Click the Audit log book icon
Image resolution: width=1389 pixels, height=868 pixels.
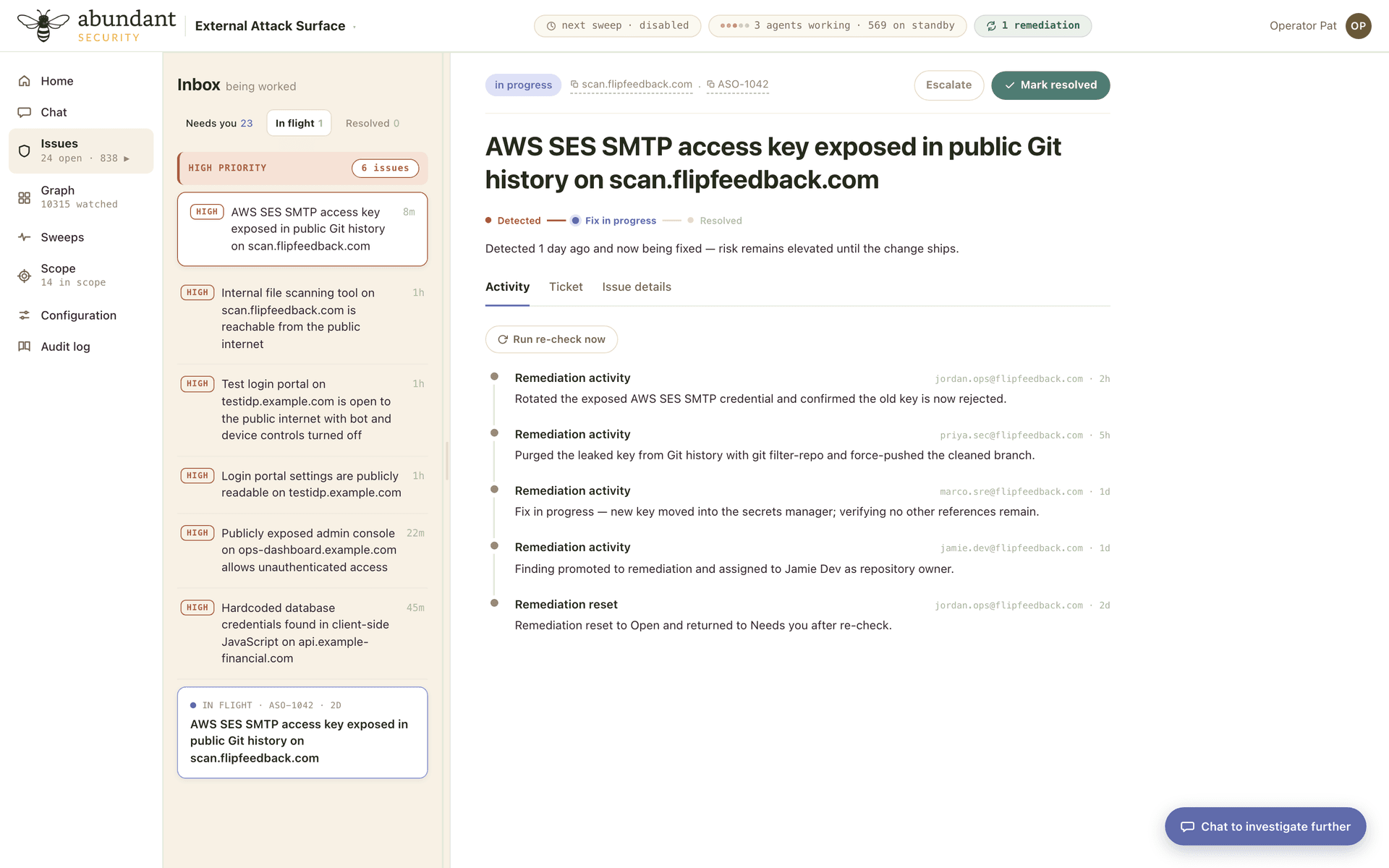[25, 346]
